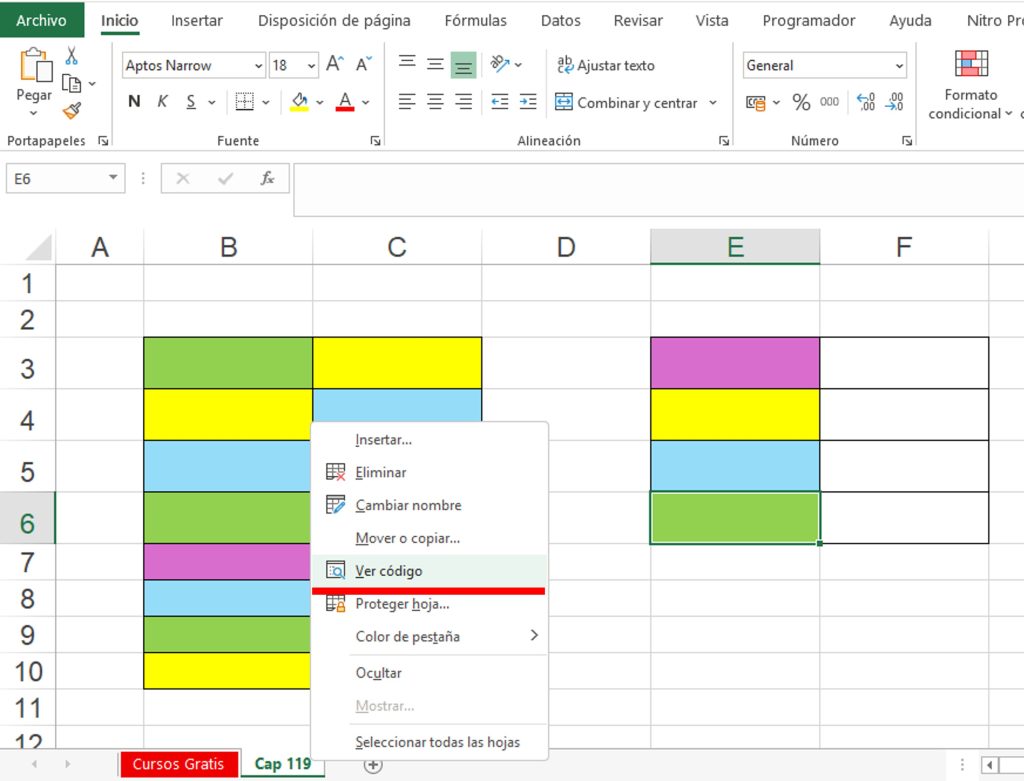1024x781 pixels.
Task: Click the Increase Indent icon
Action: [528, 102]
